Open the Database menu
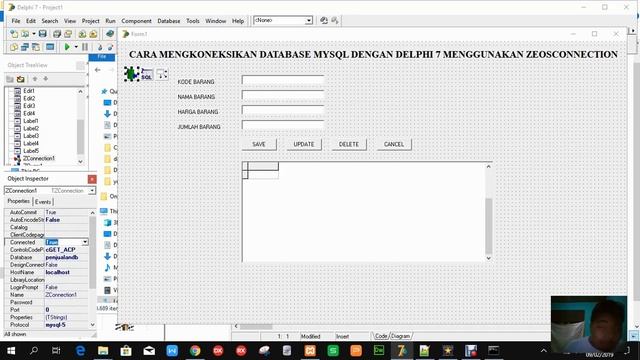The image size is (640, 360). tap(169, 21)
